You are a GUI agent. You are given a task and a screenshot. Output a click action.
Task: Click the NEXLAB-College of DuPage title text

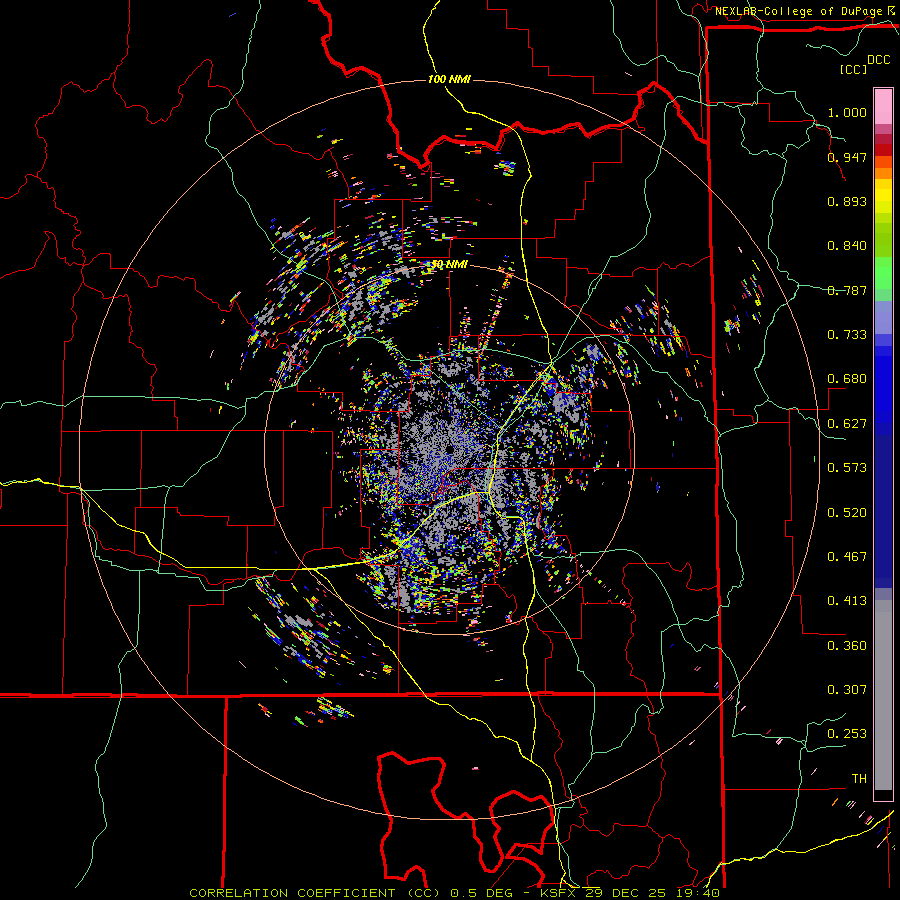coord(798,11)
